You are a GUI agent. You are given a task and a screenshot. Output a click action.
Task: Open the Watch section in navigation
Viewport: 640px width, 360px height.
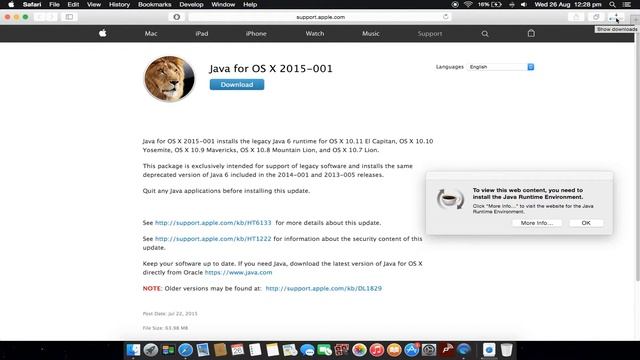[x=315, y=33]
